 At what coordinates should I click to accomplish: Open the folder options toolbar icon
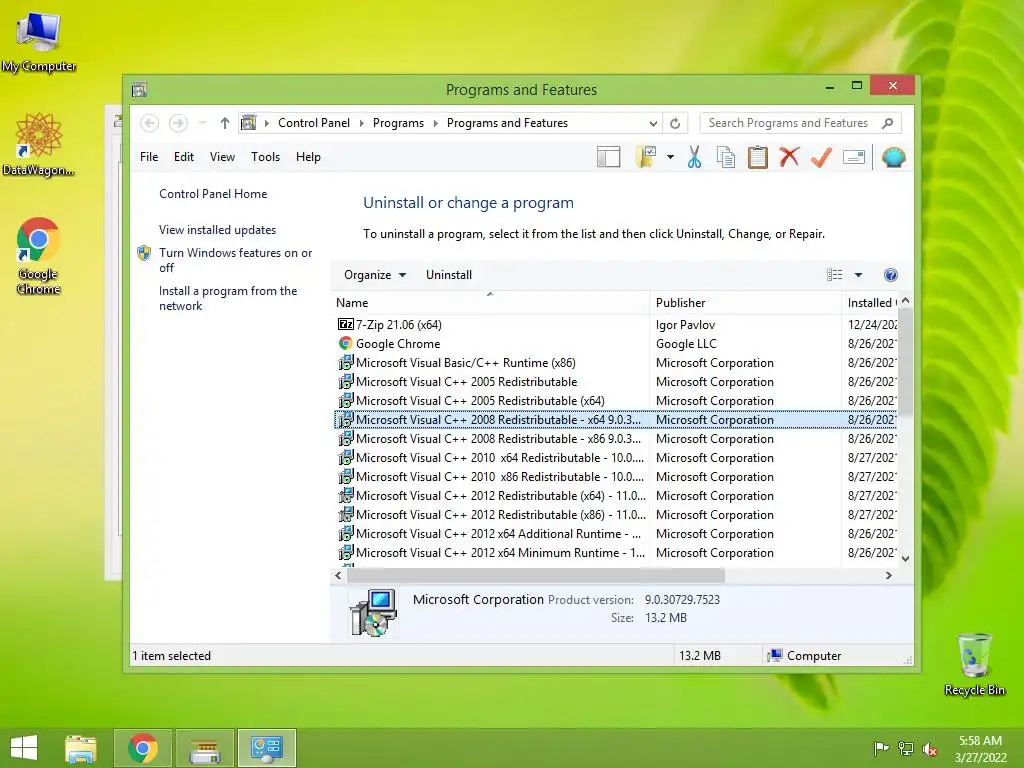point(646,157)
